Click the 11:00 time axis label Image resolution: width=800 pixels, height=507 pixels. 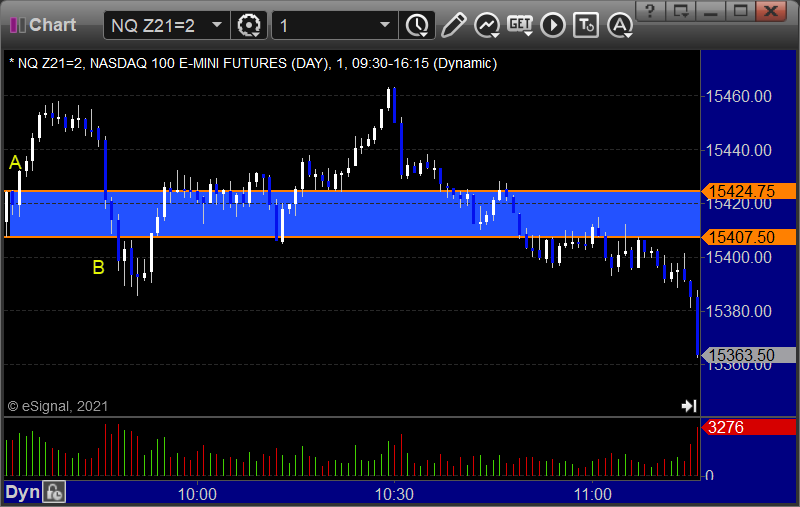pos(592,494)
